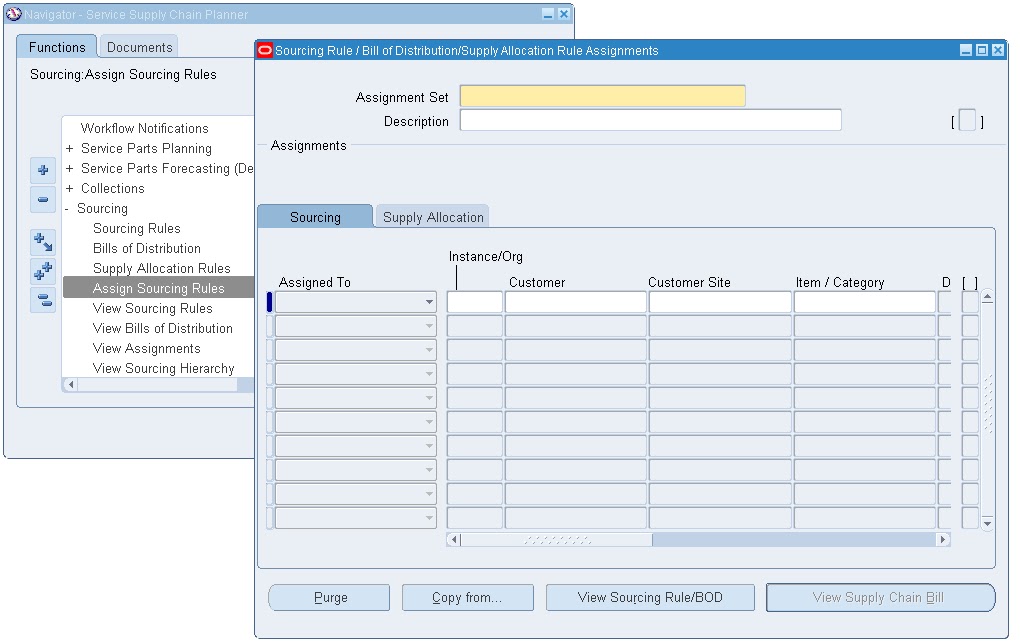Screen dimensions: 1020x643
Task: Click first row bracketed flexfield box
Action: [970, 302]
